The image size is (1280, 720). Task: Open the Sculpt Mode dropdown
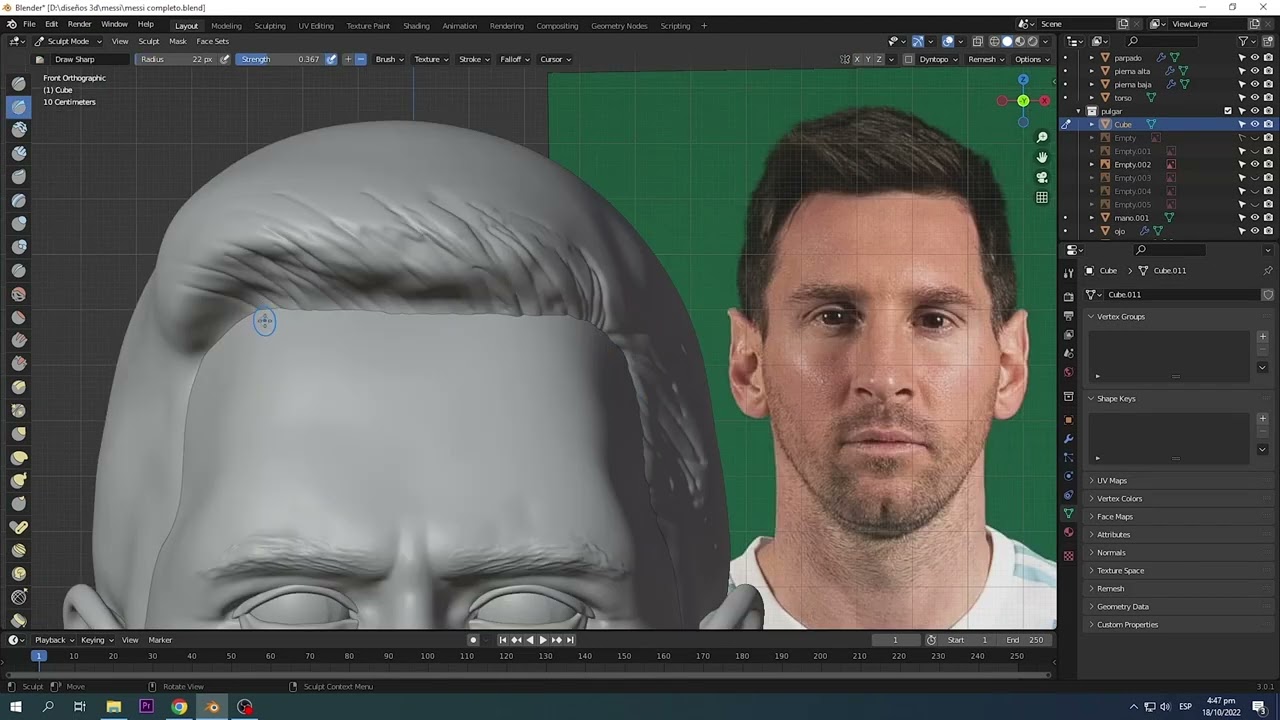67,41
